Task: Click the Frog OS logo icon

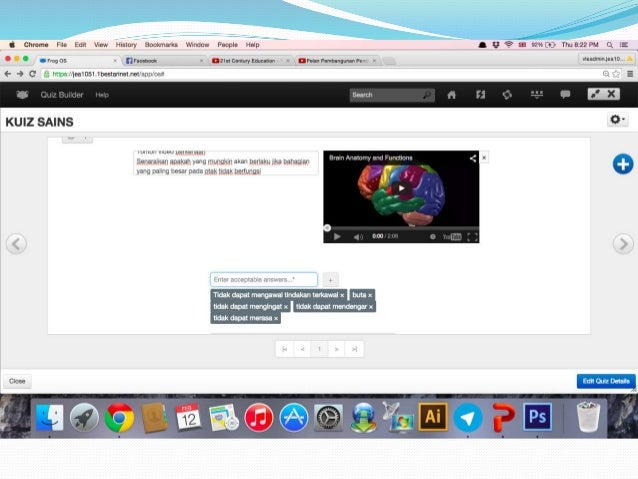Action: 22,95
